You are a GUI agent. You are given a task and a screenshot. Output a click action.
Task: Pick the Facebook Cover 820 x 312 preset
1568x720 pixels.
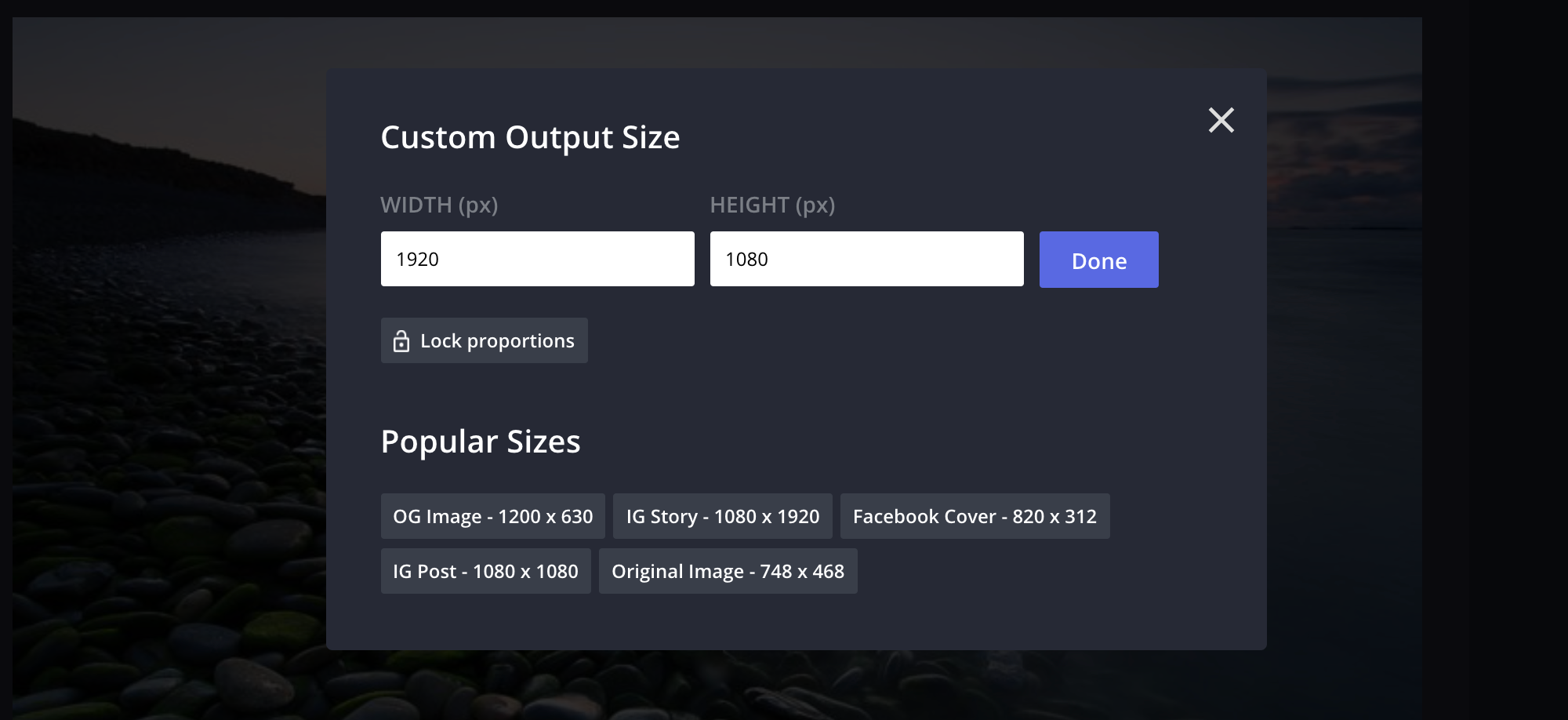coord(975,516)
